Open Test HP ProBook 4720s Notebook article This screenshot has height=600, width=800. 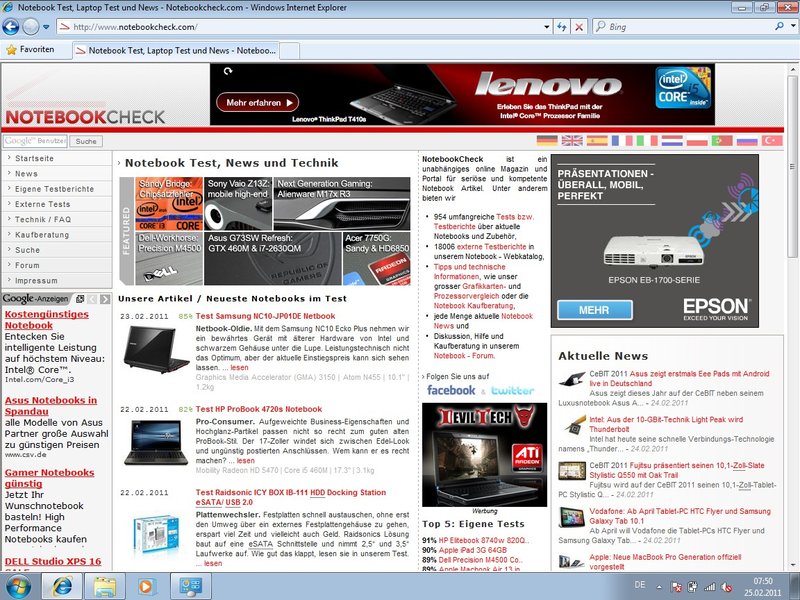tap(259, 409)
